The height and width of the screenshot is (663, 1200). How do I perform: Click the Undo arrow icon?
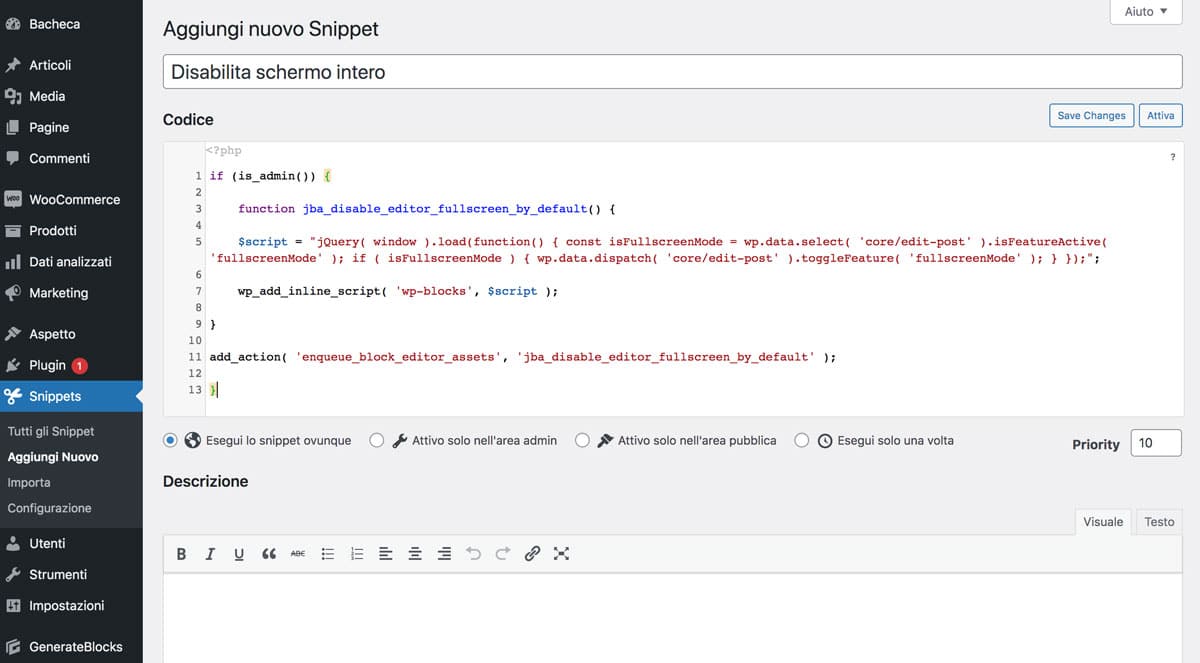(x=473, y=553)
